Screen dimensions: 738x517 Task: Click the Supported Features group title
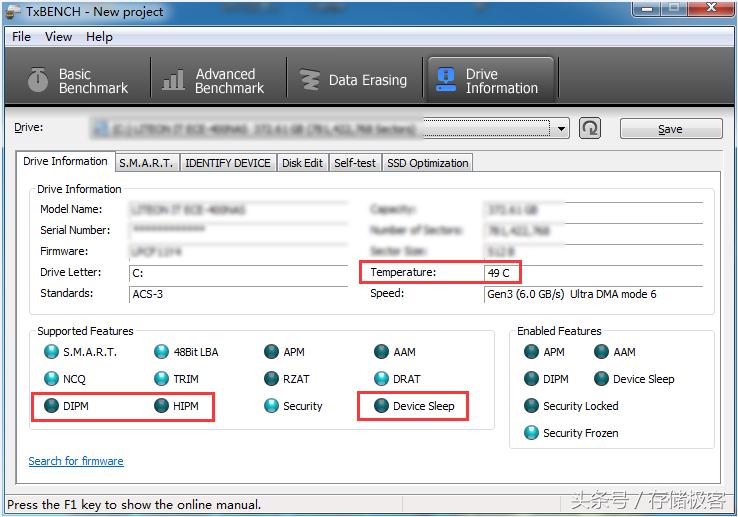tap(85, 331)
